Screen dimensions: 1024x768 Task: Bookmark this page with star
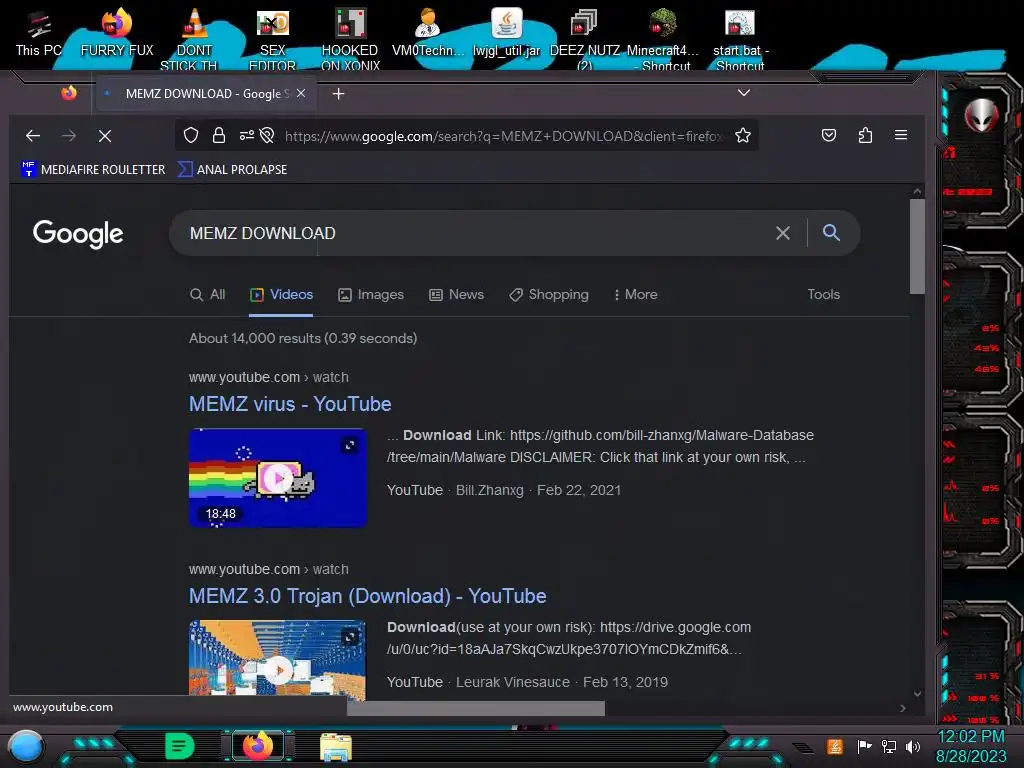(x=743, y=135)
